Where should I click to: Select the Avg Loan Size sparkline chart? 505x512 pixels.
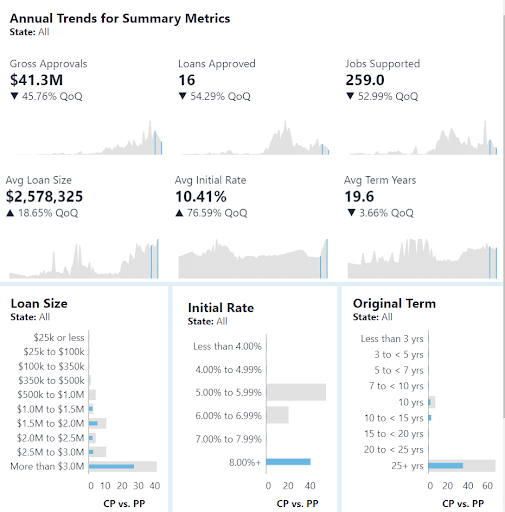pyautogui.click(x=84, y=259)
